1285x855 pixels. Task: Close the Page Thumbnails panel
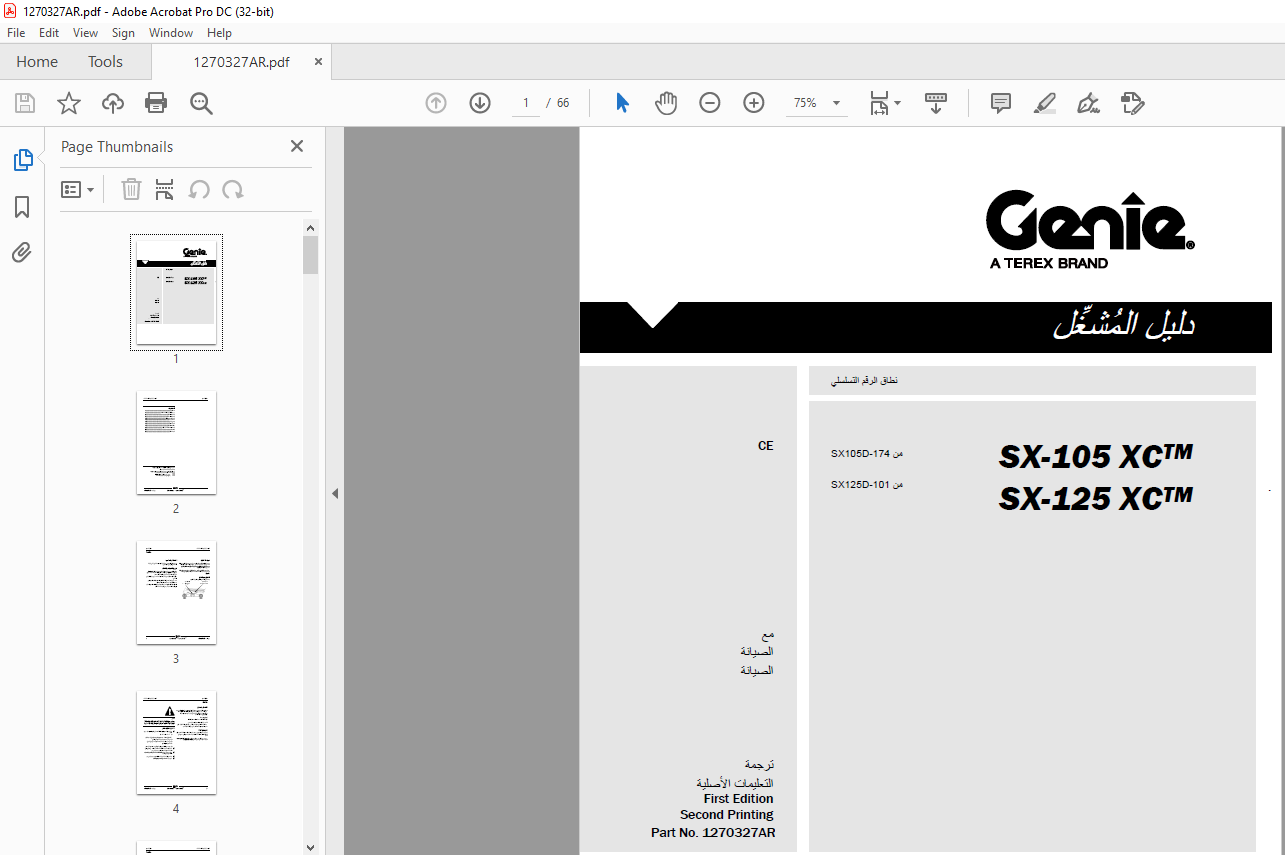pyautogui.click(x=297, y=146)
